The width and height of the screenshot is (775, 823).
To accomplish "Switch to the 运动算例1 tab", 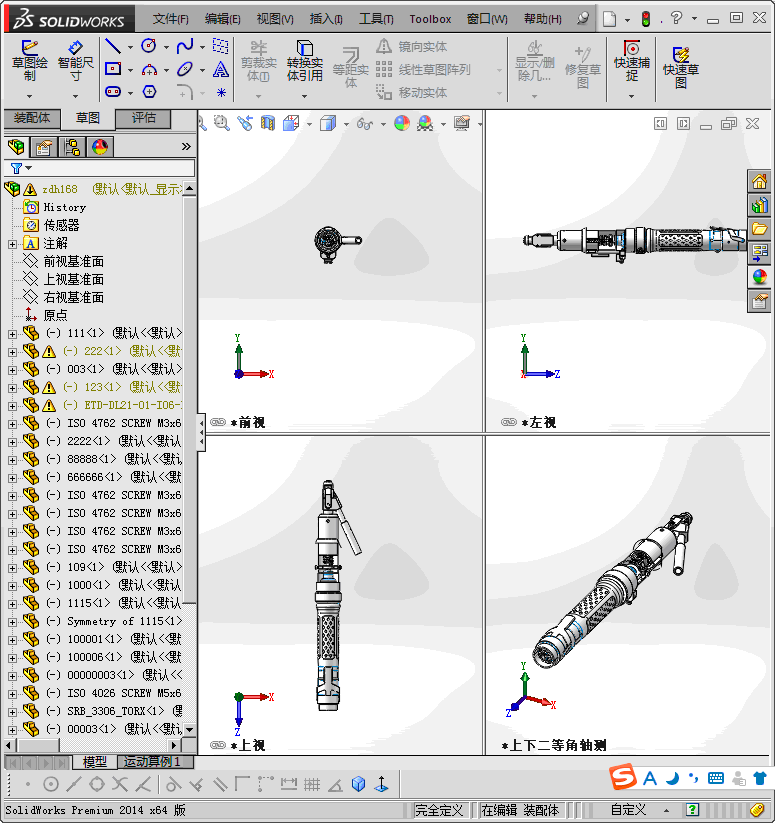I will click(x=155, y=762).
